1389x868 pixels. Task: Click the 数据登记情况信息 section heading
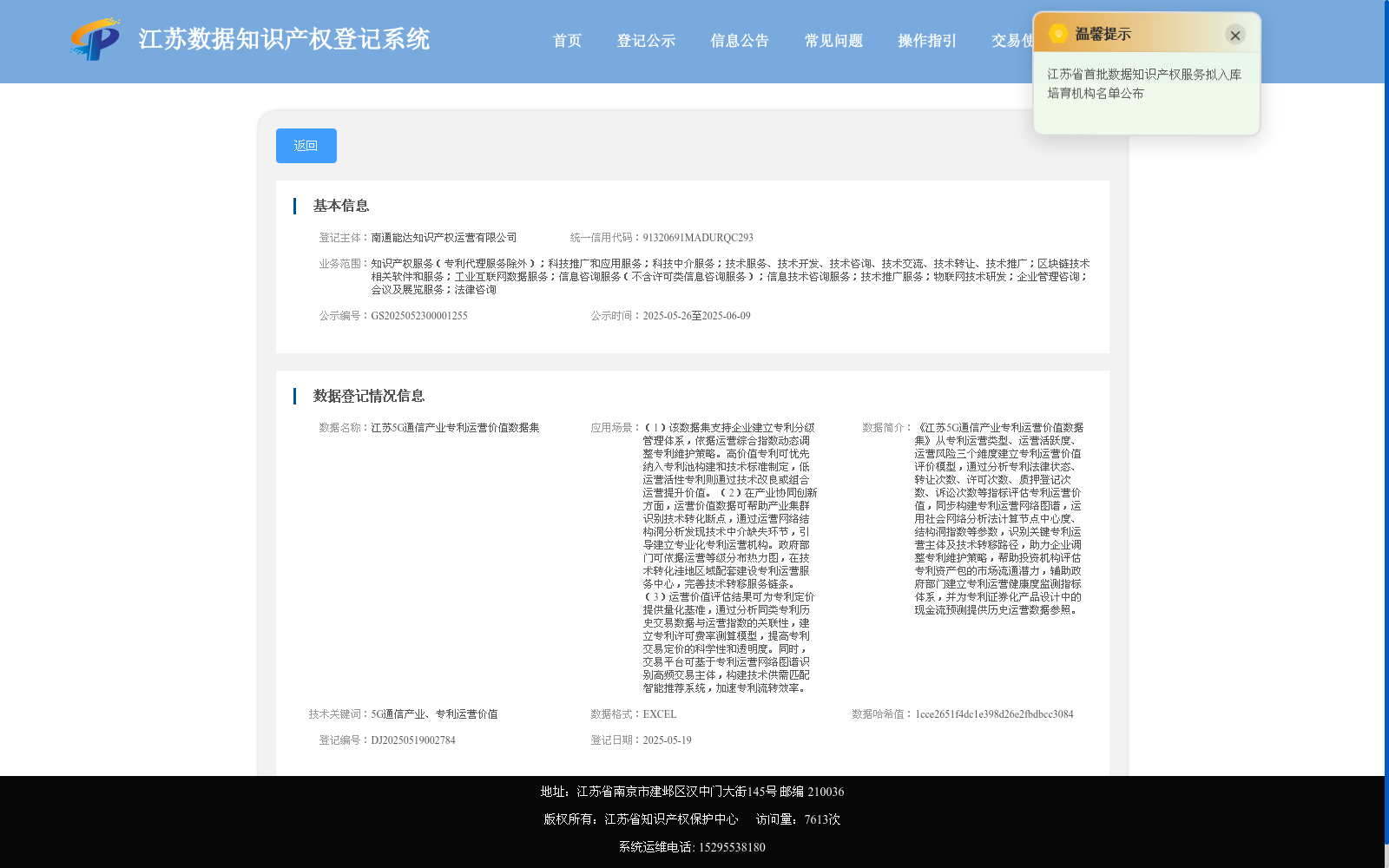[x=369, y=396]
